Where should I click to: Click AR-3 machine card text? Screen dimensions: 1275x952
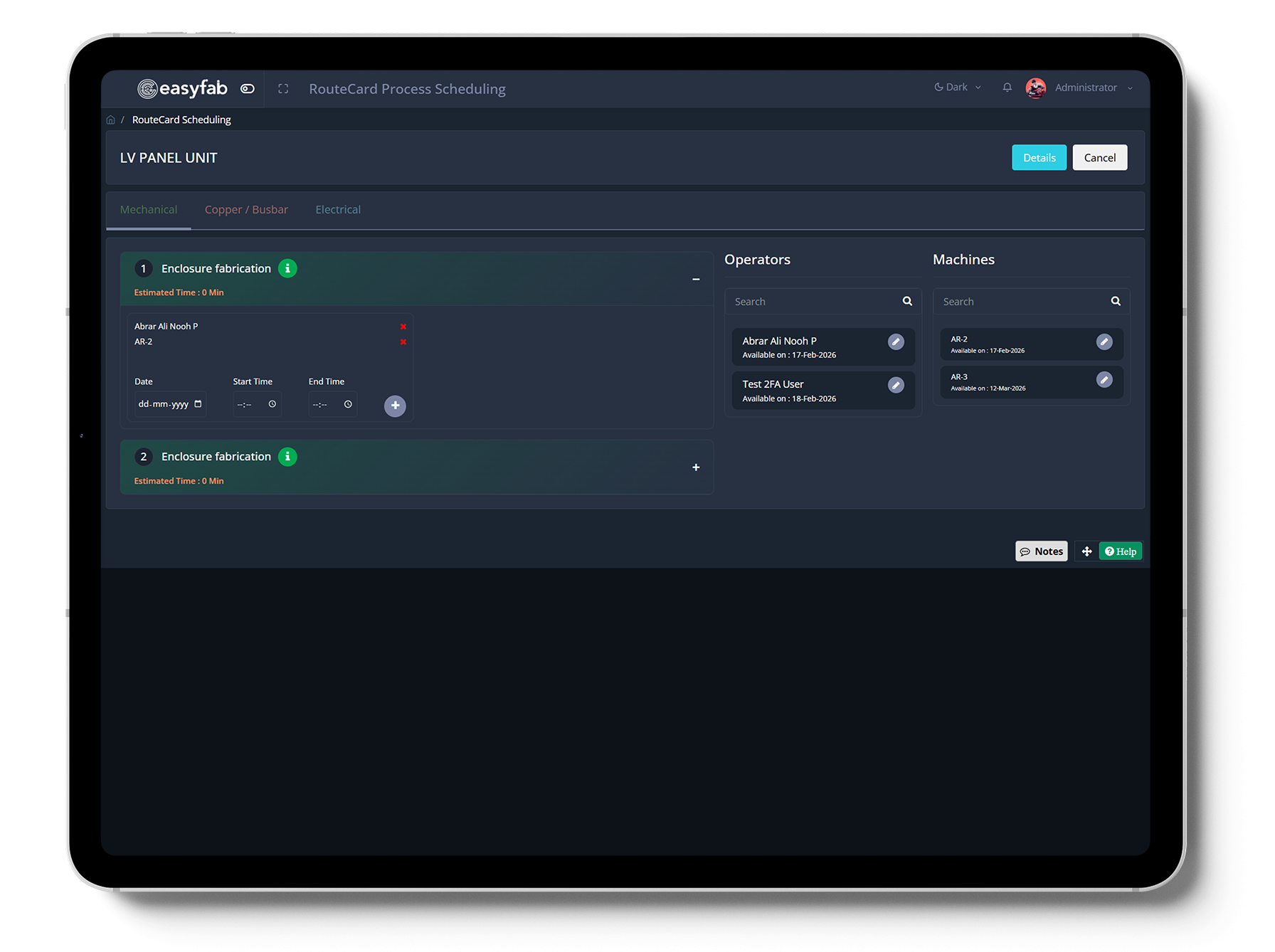(x=959, y=377)
